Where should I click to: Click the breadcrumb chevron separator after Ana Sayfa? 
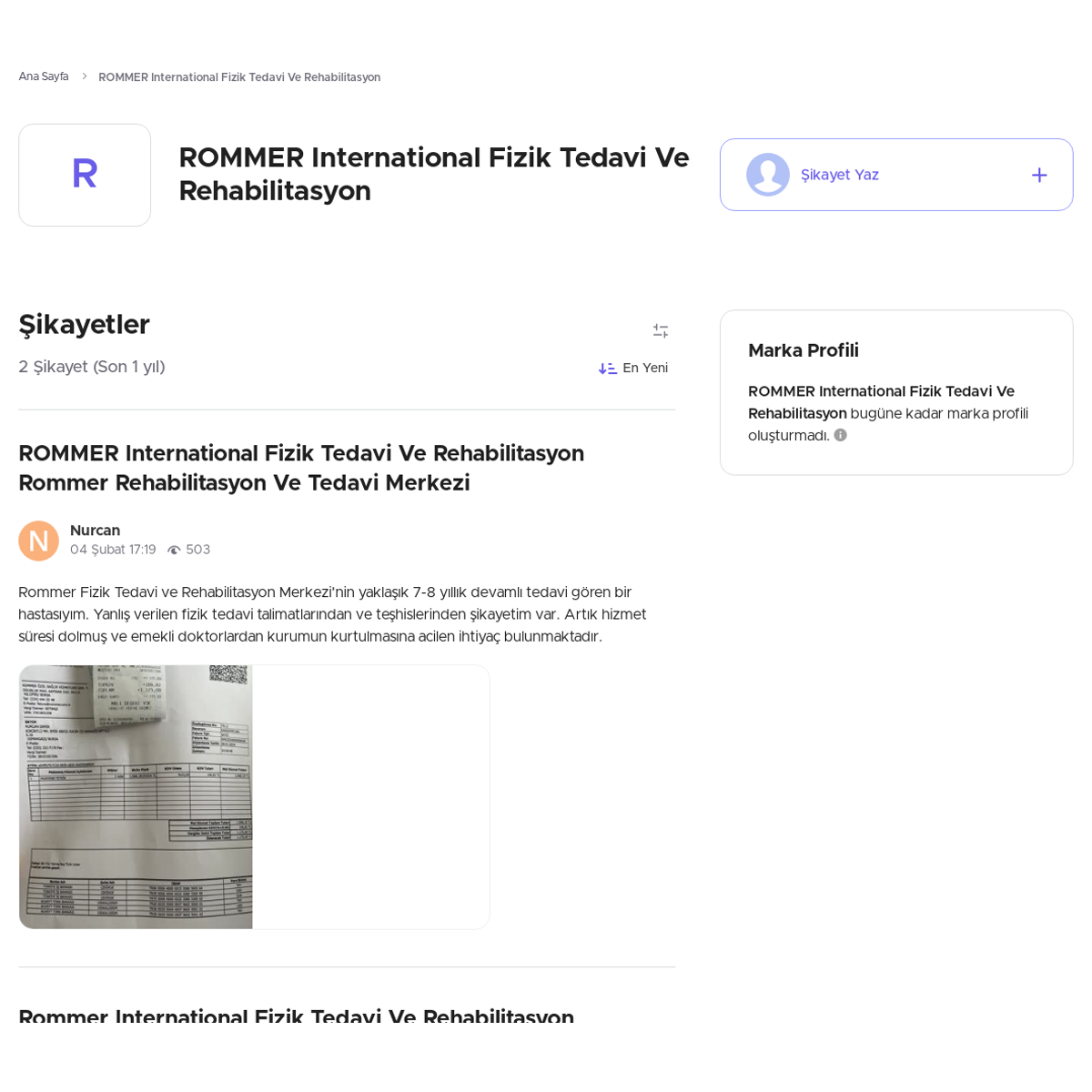click(x=84, y=77)
